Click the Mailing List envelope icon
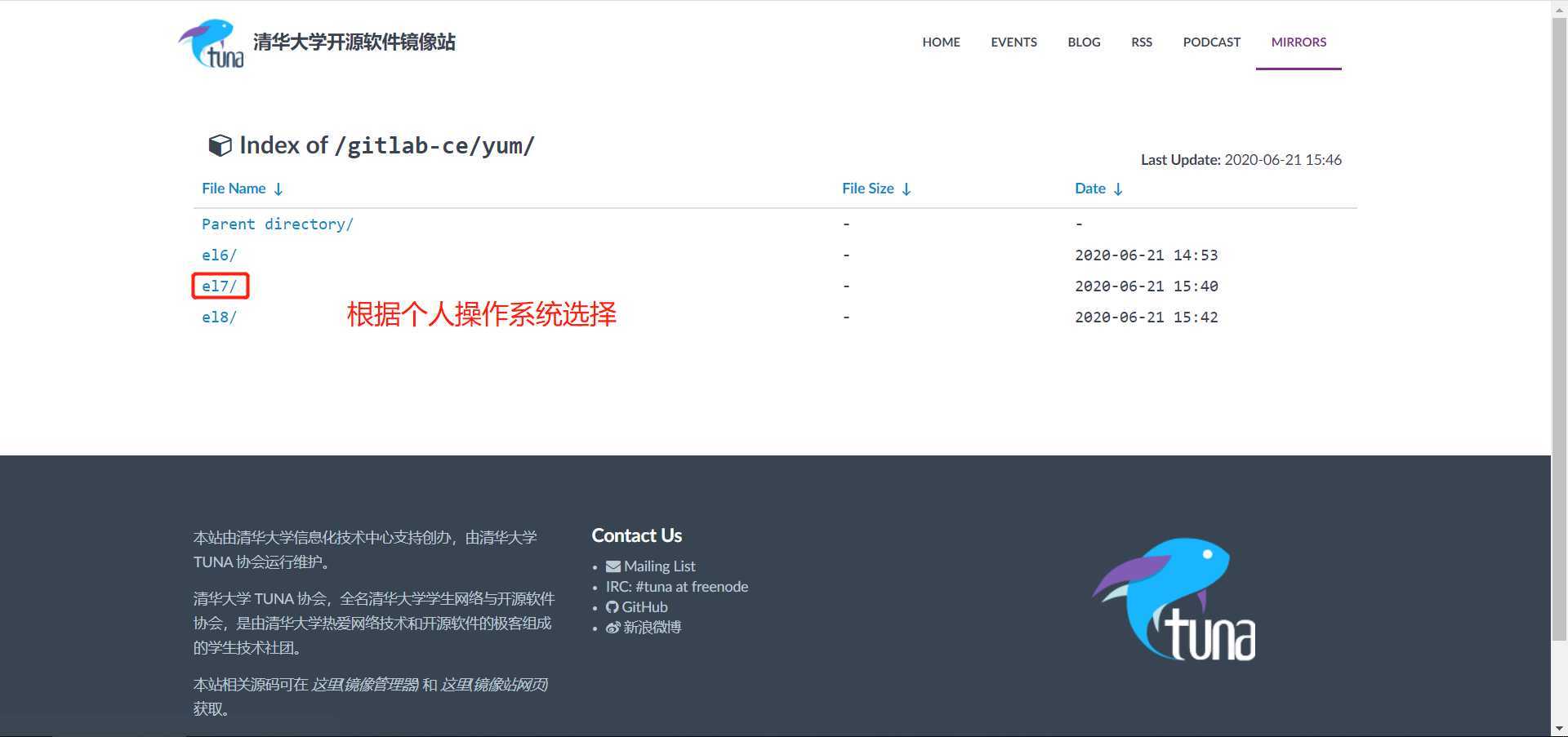Image resolution: width=1568 pixels, height=737 pixels. coord(613,566)
